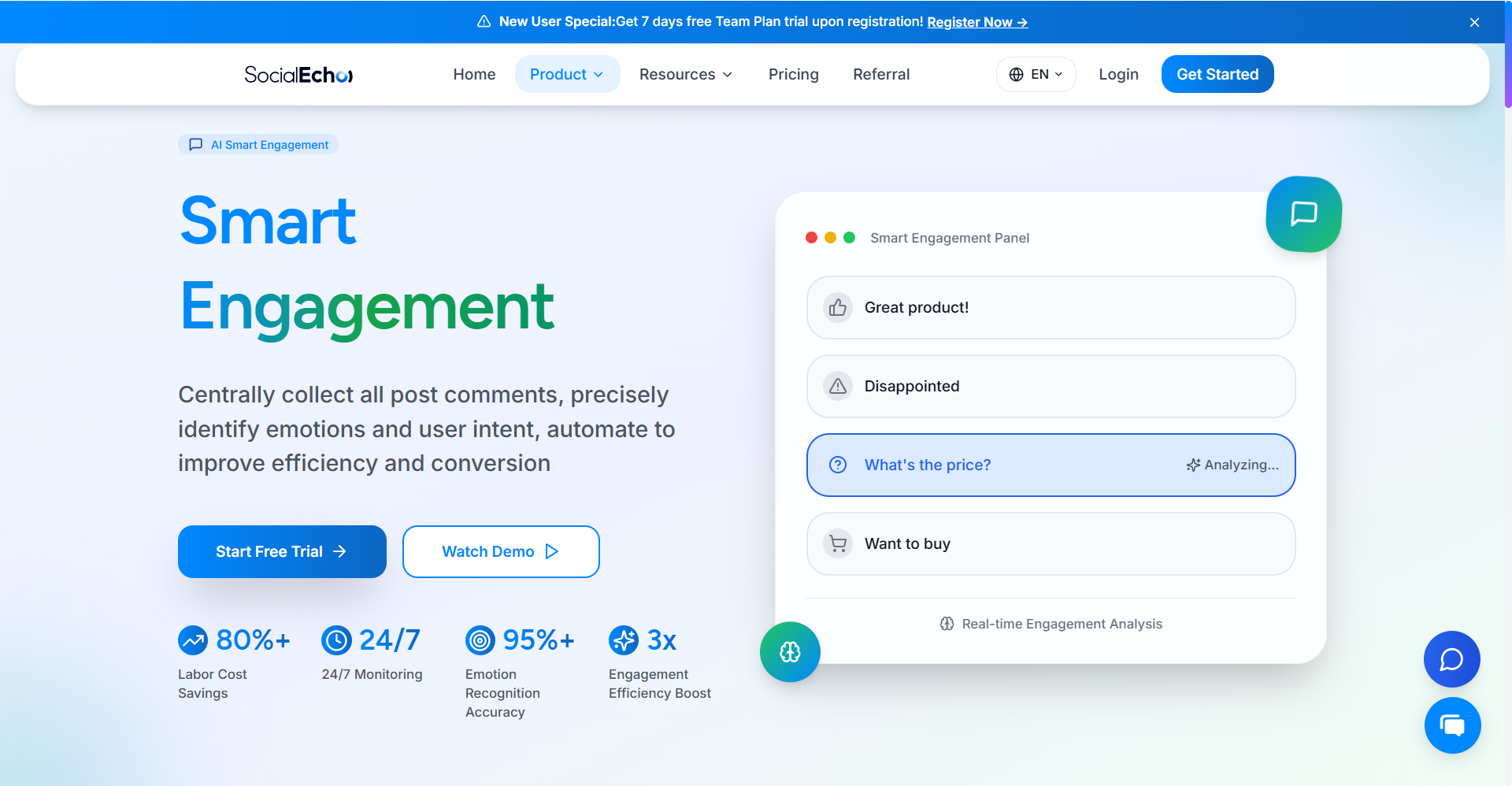Click the Start Free Trial button
The width and height of the screenshot is (1512, 786).
282,551
